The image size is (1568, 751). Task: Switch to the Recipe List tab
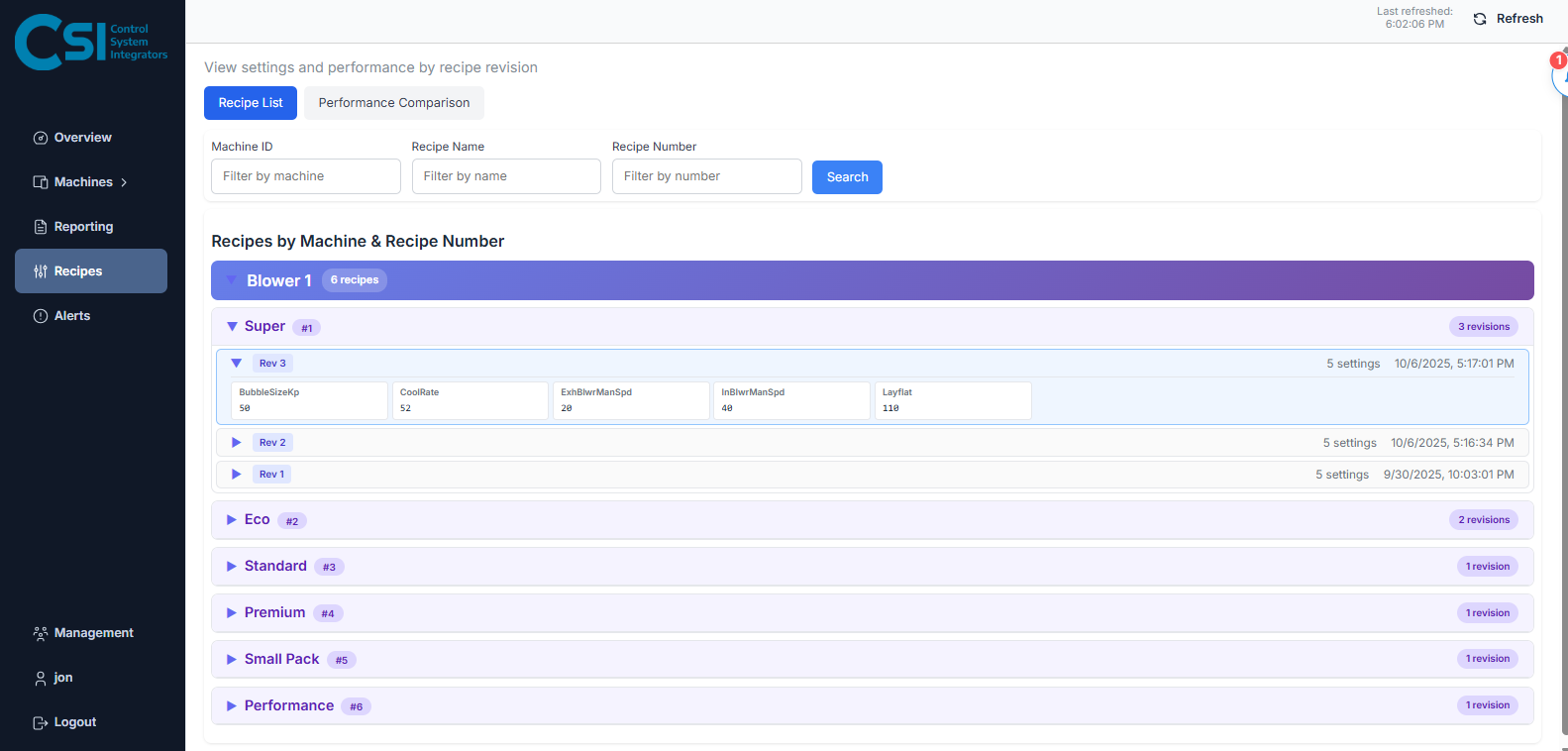(251, 103)
